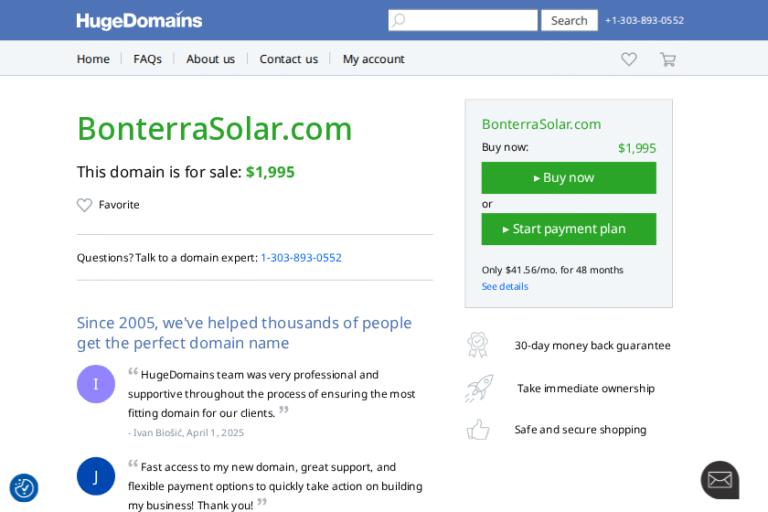Click the rocket immediate ownership icon

[x=478, y=388]
